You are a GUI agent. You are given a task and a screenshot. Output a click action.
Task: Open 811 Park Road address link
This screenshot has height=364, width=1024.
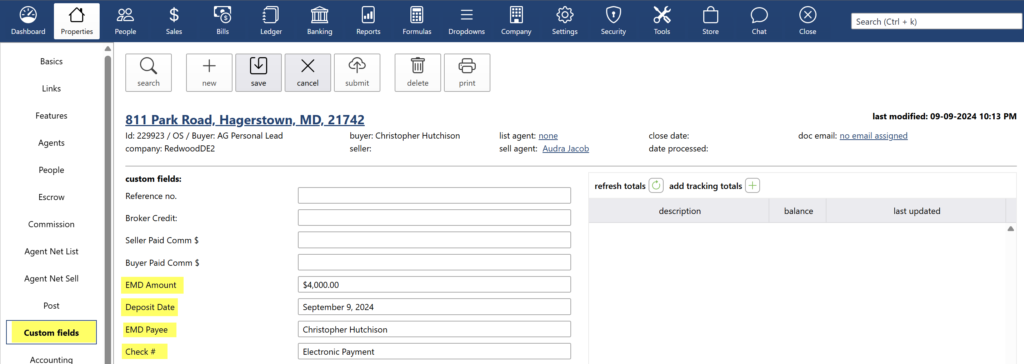245,120
